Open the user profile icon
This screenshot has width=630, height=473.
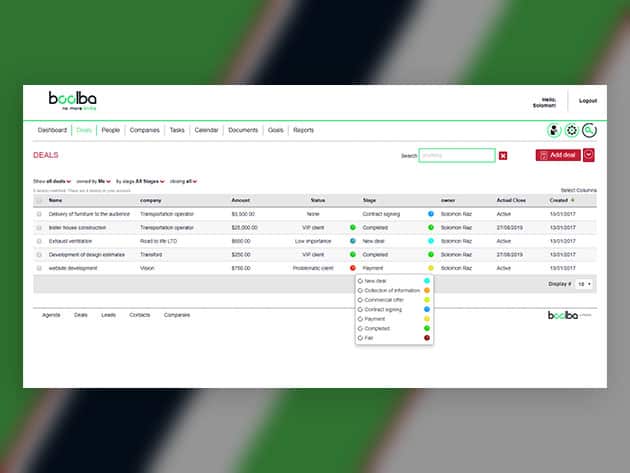(x=554, y=130)
